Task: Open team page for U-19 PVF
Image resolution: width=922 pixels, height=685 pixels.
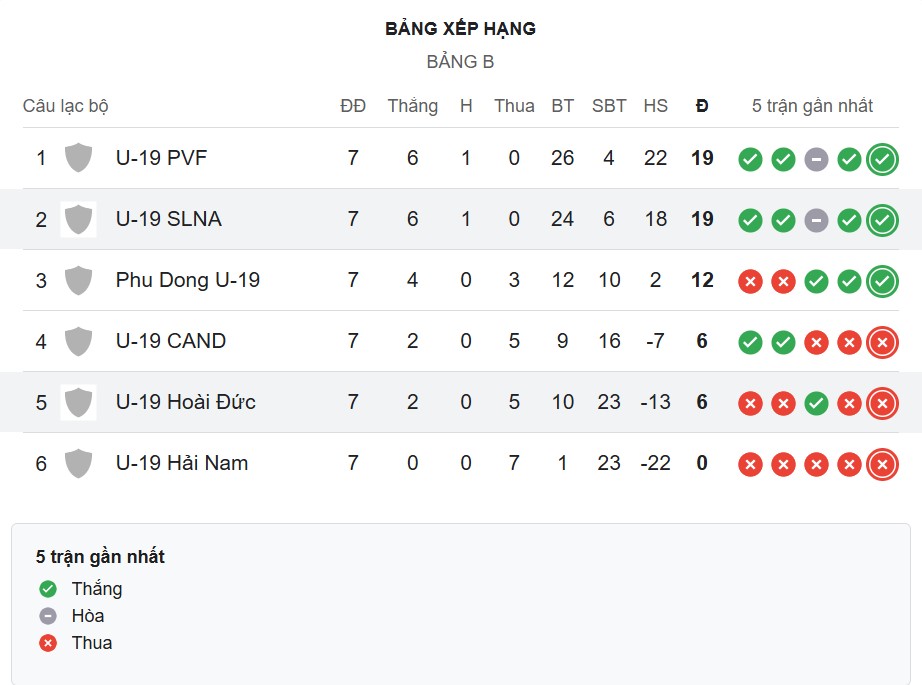Action: point(162,157)
